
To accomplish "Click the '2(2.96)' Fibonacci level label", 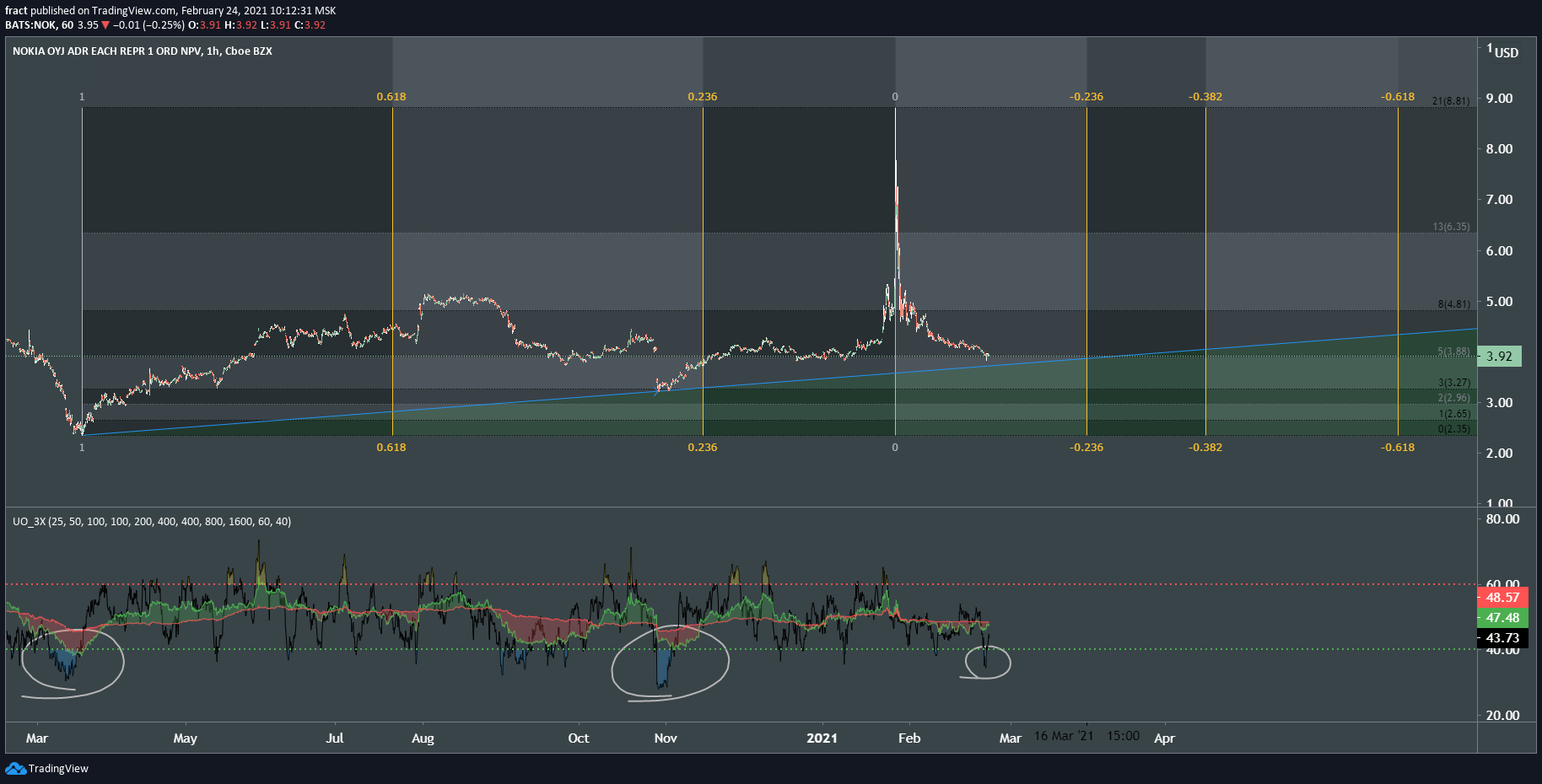I will (x=1454, y=398).
